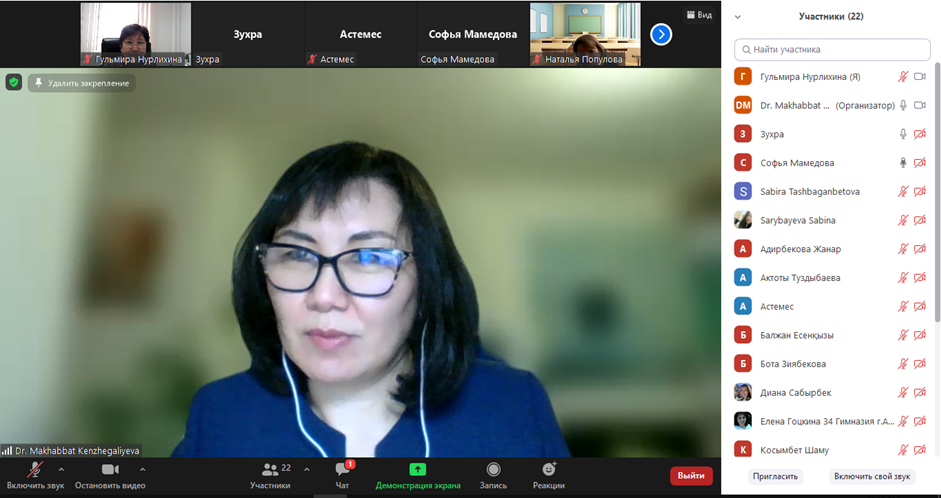Click muted microphone for Диана Сабырбек

tap(903, 392)
